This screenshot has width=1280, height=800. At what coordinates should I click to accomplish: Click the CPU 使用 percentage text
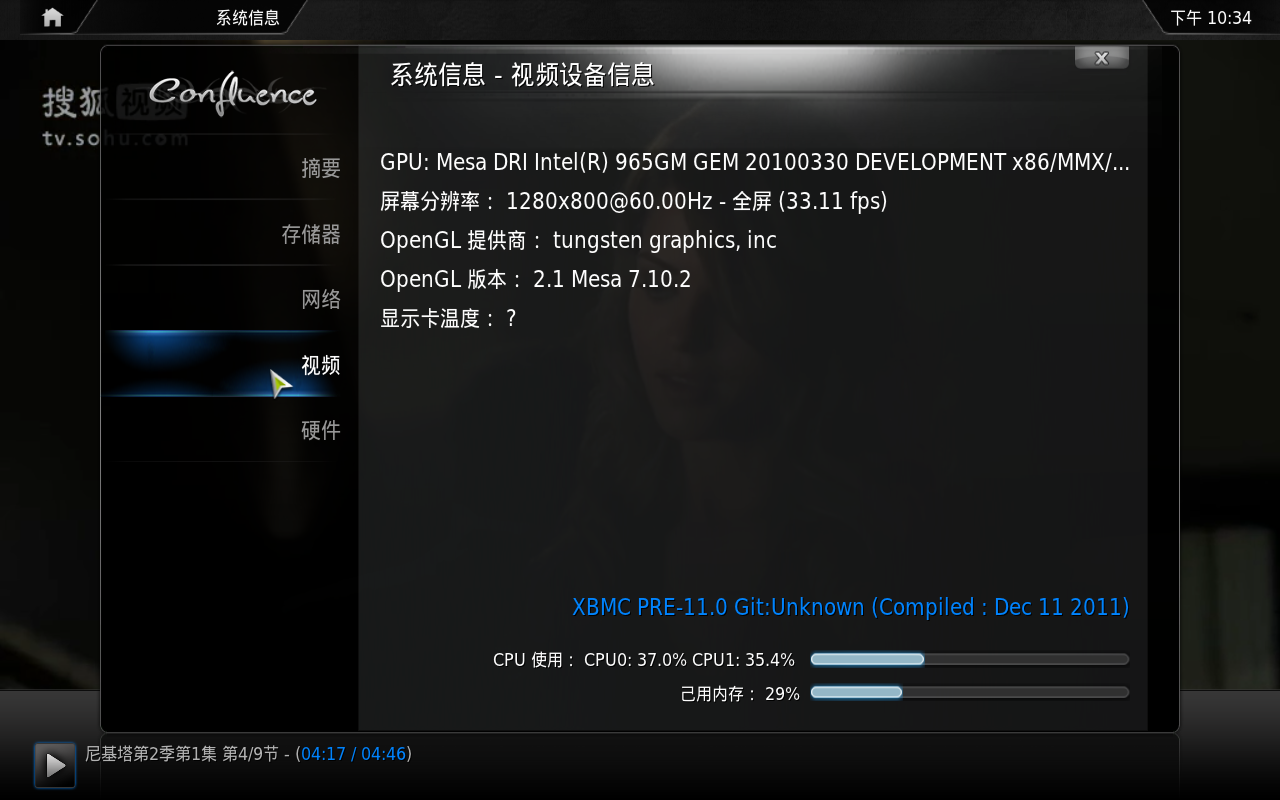(x=644, y=660)
